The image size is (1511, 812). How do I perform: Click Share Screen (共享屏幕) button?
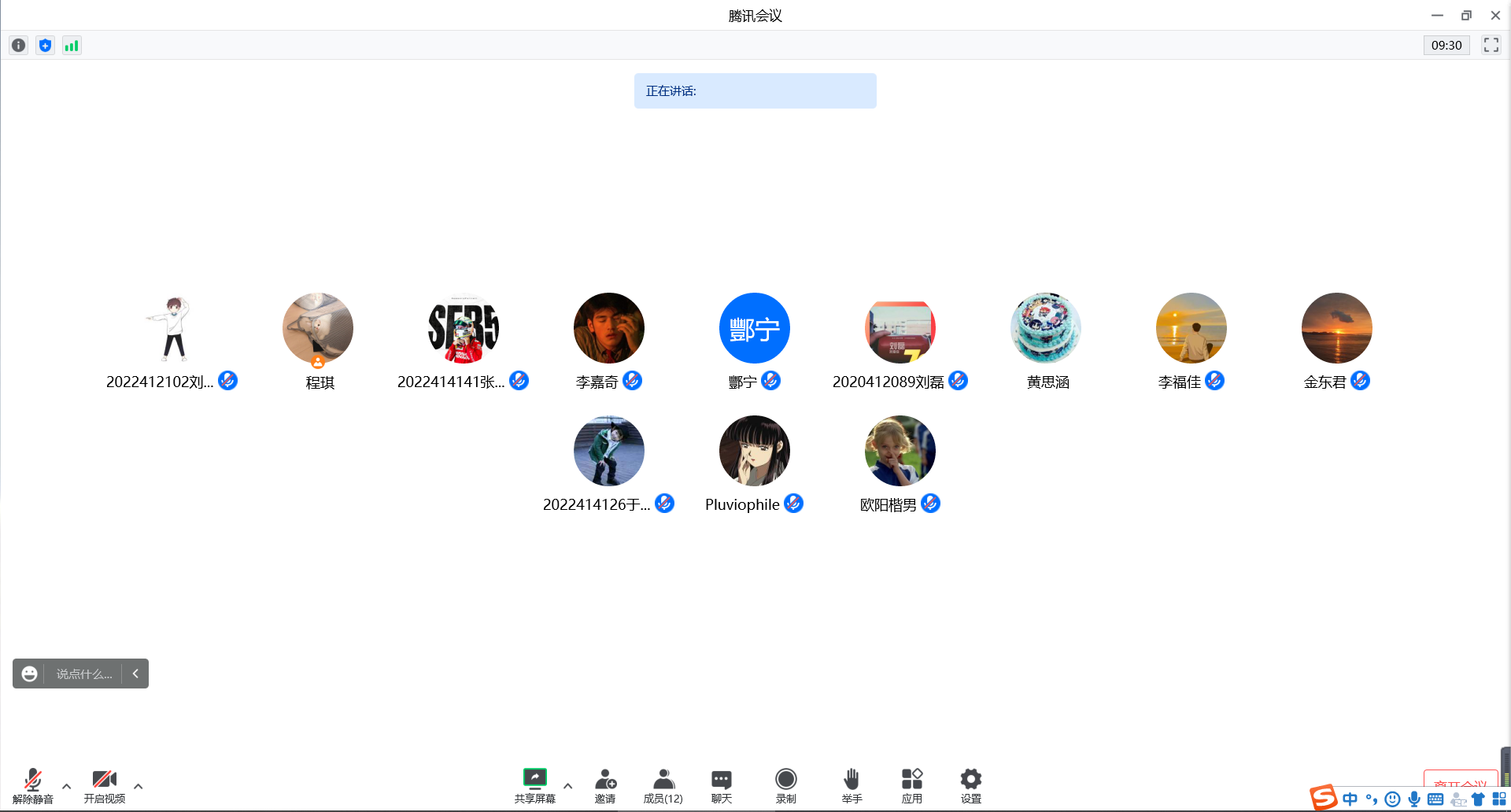point(535,785)
